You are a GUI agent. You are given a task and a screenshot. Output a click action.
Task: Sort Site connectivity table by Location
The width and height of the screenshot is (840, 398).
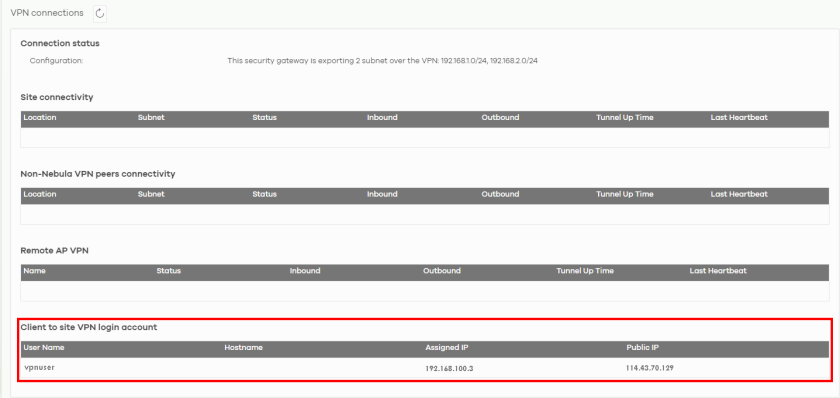(40, 117)
